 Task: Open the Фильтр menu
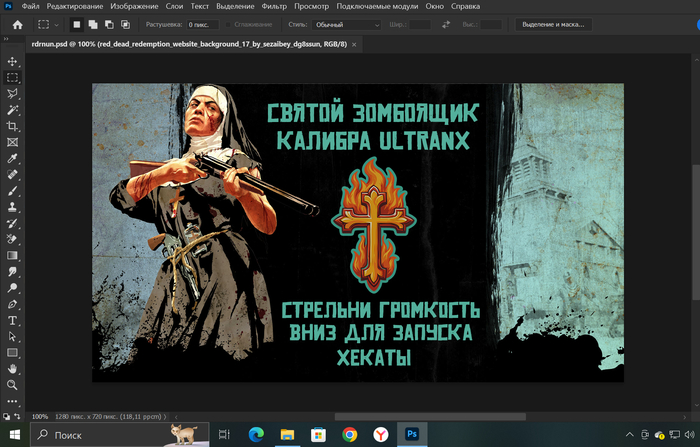(x=274, y=6)
